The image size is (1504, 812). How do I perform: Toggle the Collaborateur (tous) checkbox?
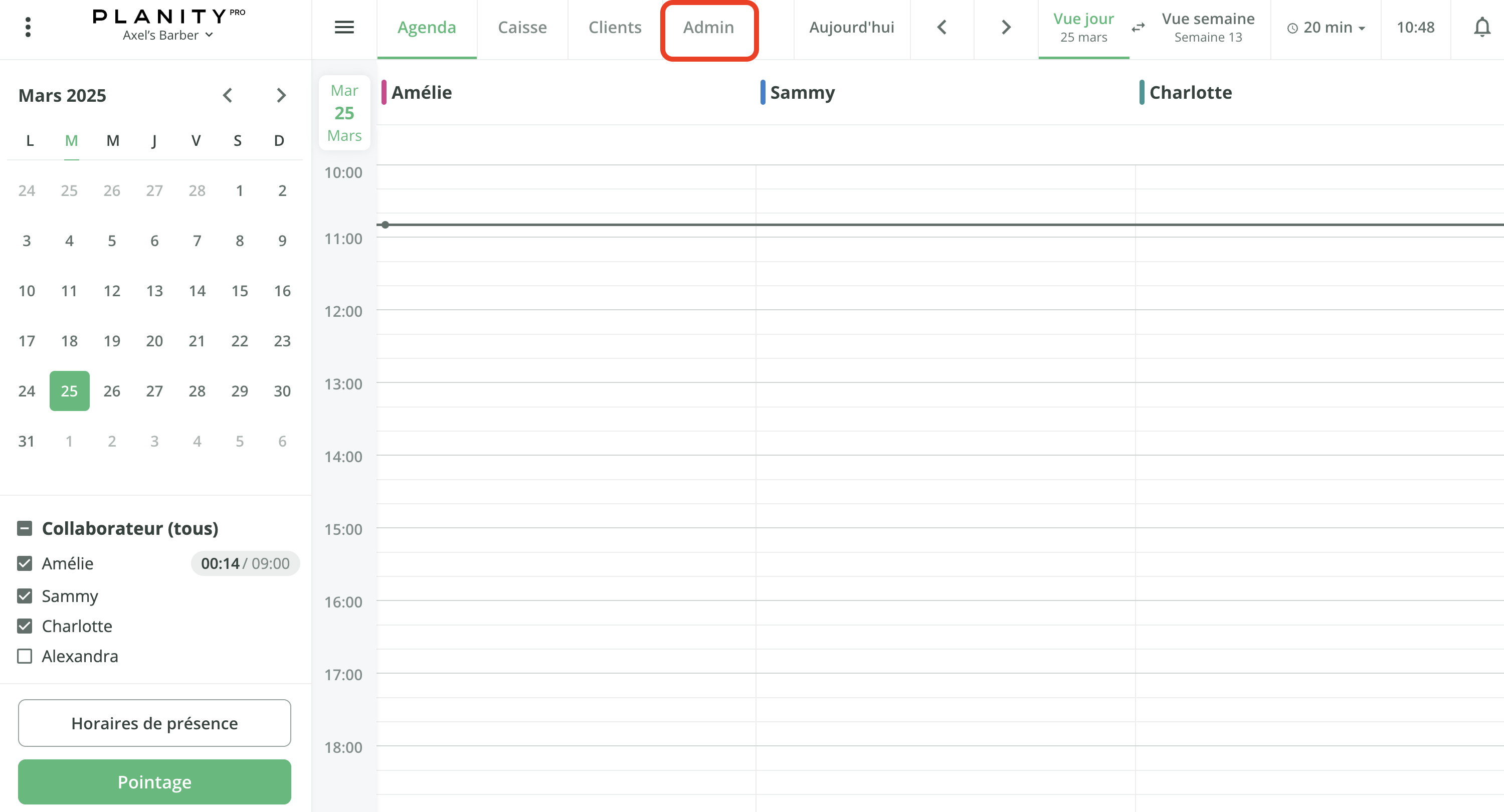[x=25, y=528]
